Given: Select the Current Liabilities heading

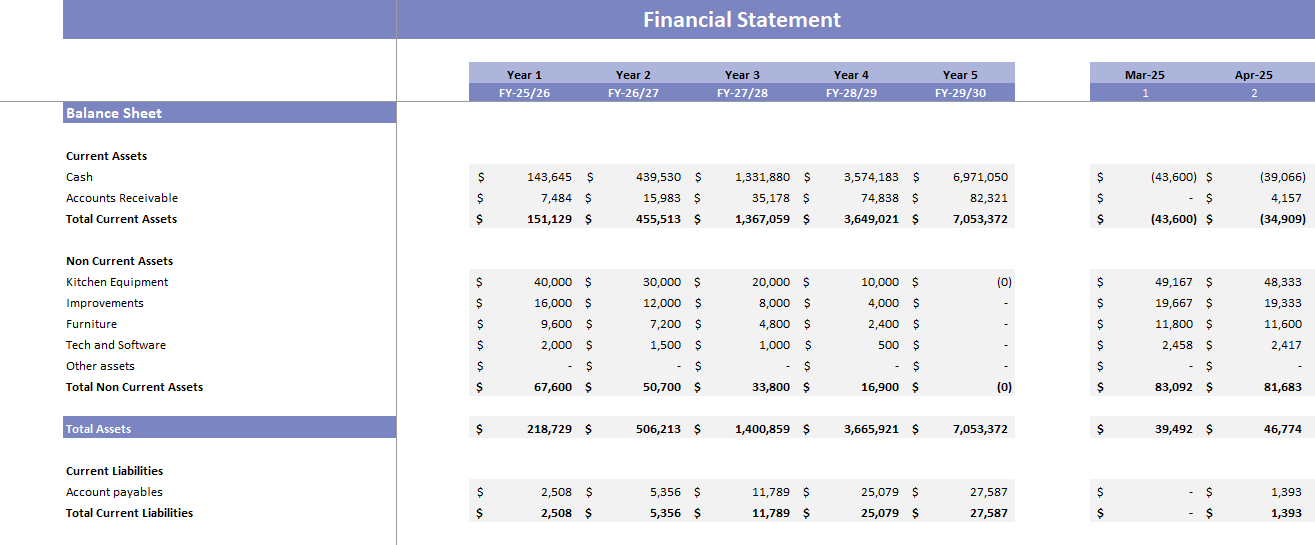Looking at the screenshot, I should [114, 471].
